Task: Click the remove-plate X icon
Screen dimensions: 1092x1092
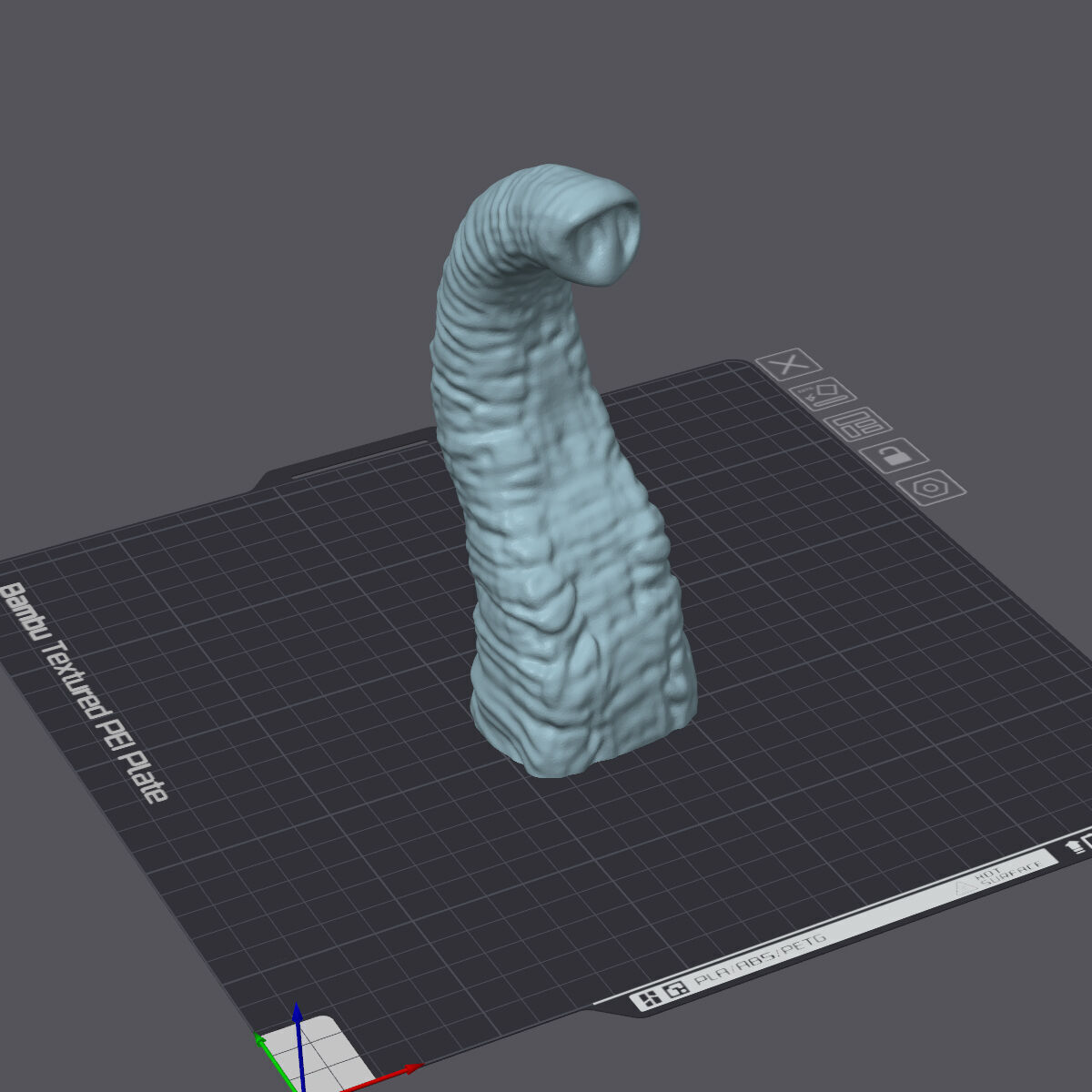Action: point(789,365)
